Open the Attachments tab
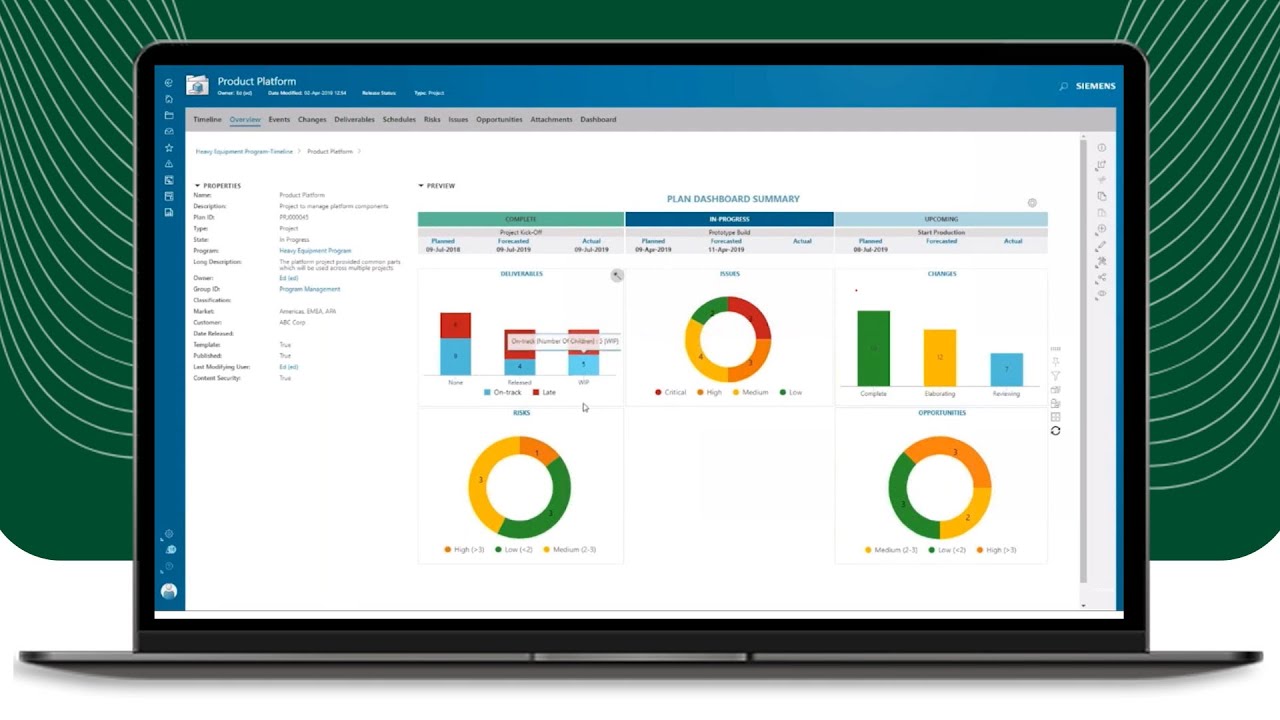This screenshot has height=720, width=1280. (x=551, y=120)
